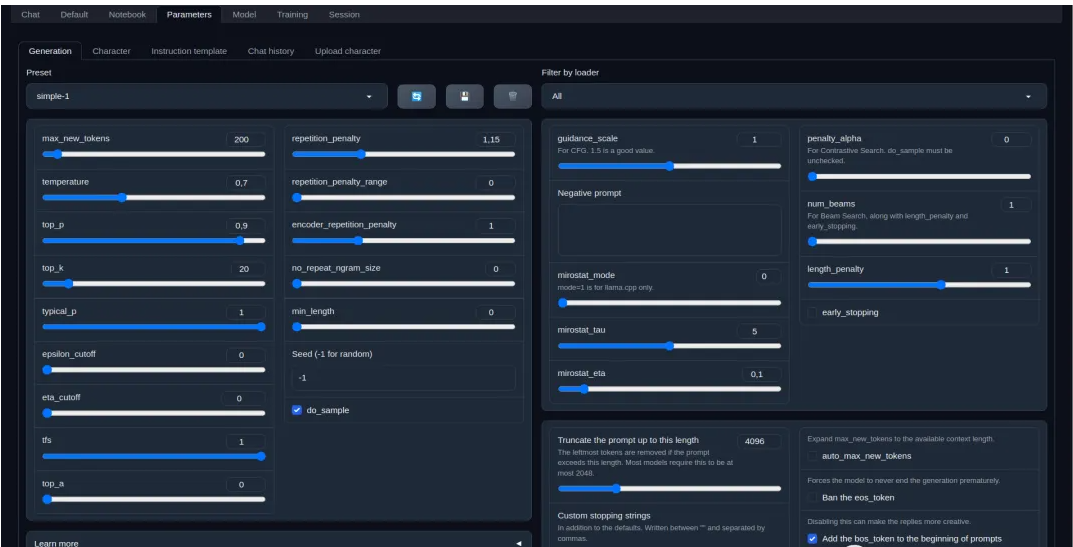Click the delete preset trash icon
The image size is (1073, 547).
tap(513, 97)
